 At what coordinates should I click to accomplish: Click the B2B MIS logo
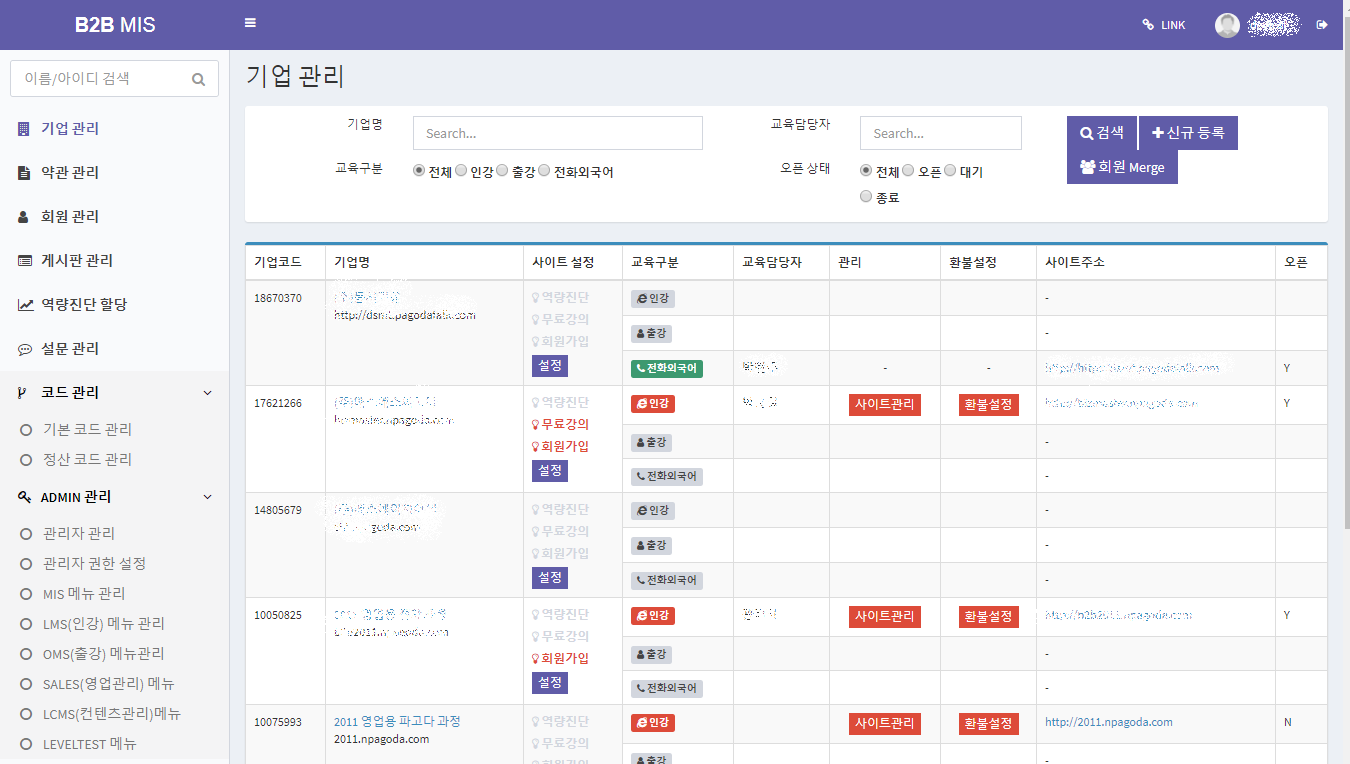pos(115,25)
